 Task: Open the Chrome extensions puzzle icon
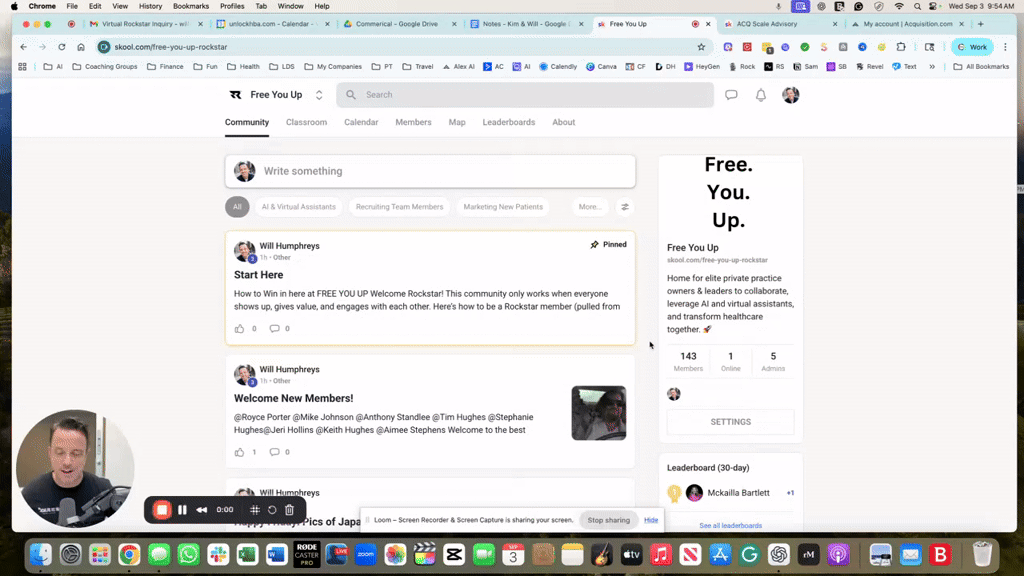click(x=901, y=47)
